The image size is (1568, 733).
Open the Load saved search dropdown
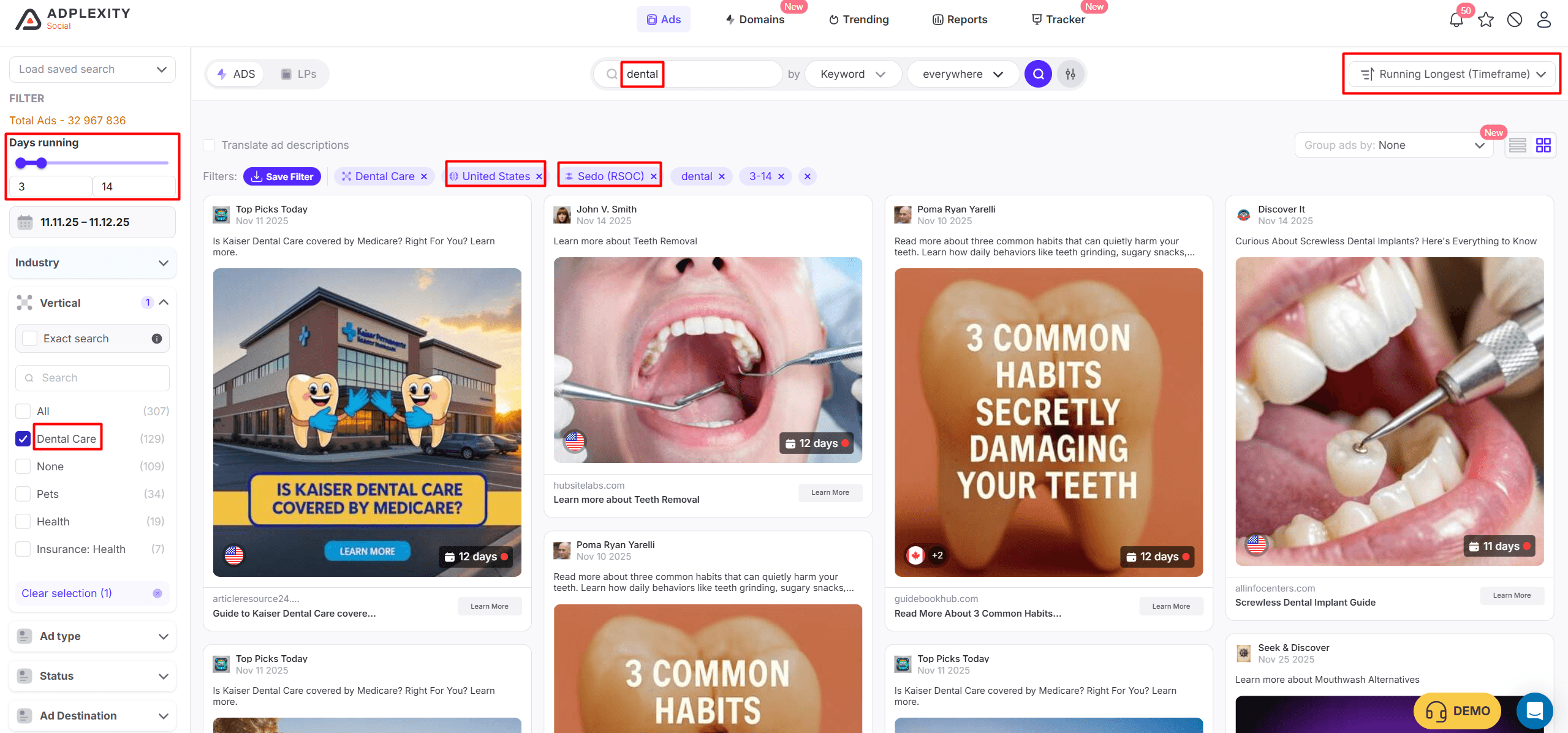92,69
